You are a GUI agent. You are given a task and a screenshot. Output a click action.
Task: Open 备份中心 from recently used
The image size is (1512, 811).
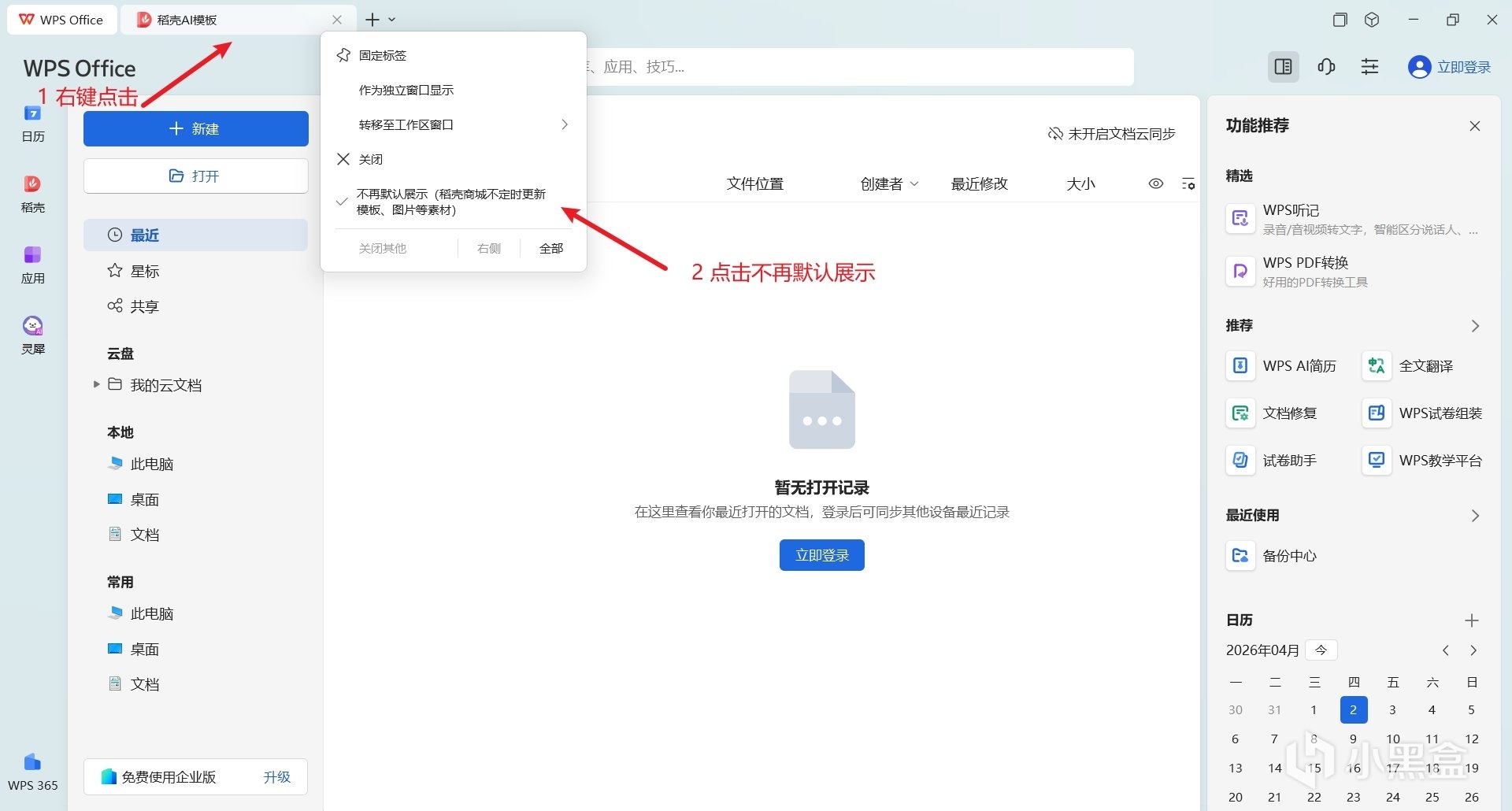coord(1273,556)
